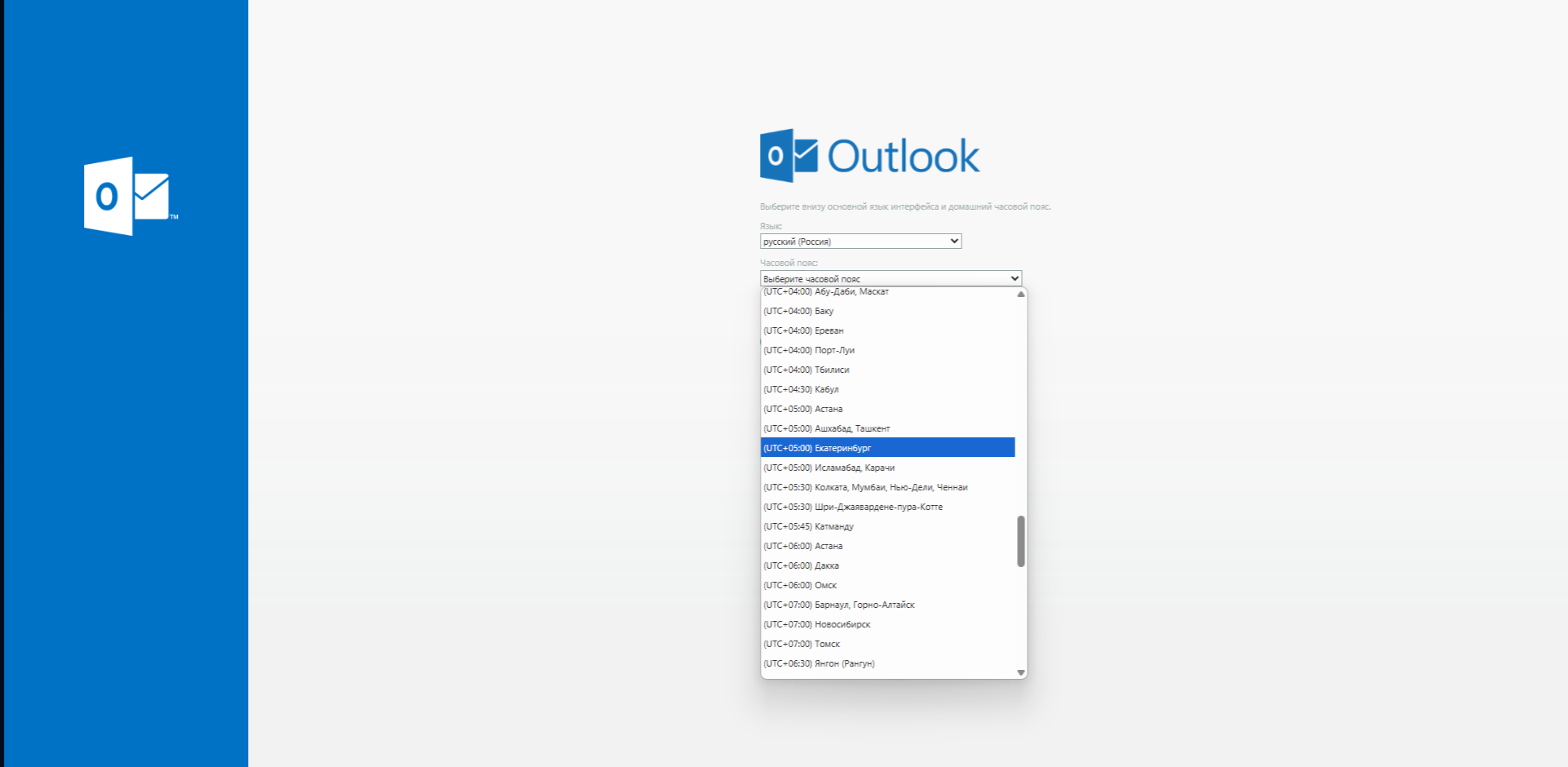This screenshot has width=1568, height=767.
Task: Click the timezone list scroll-down arrow
Action: pos(1020,672)
